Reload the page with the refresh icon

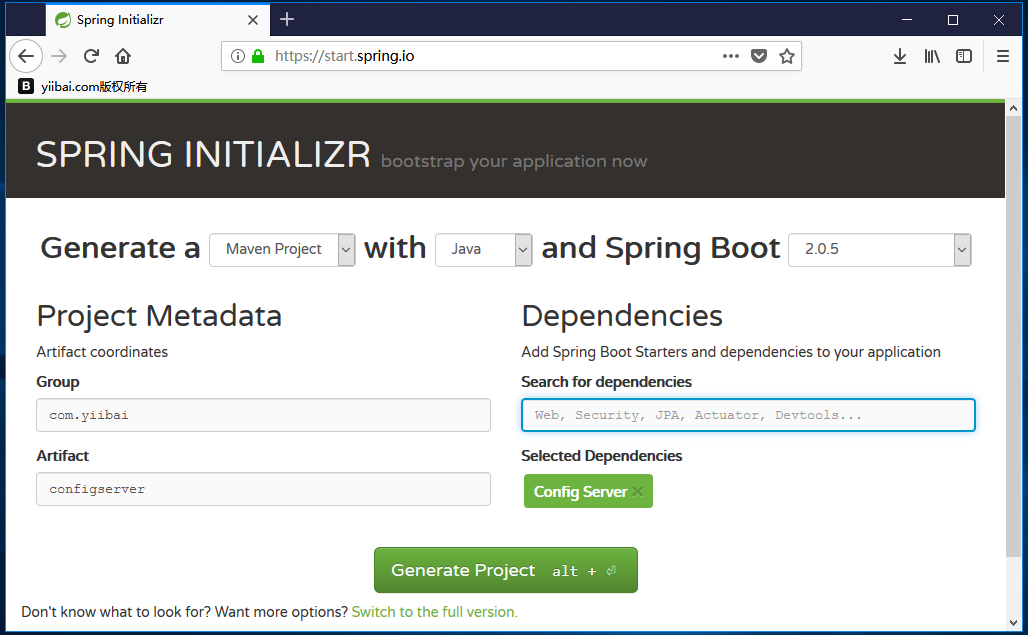[x=91, y=56]
